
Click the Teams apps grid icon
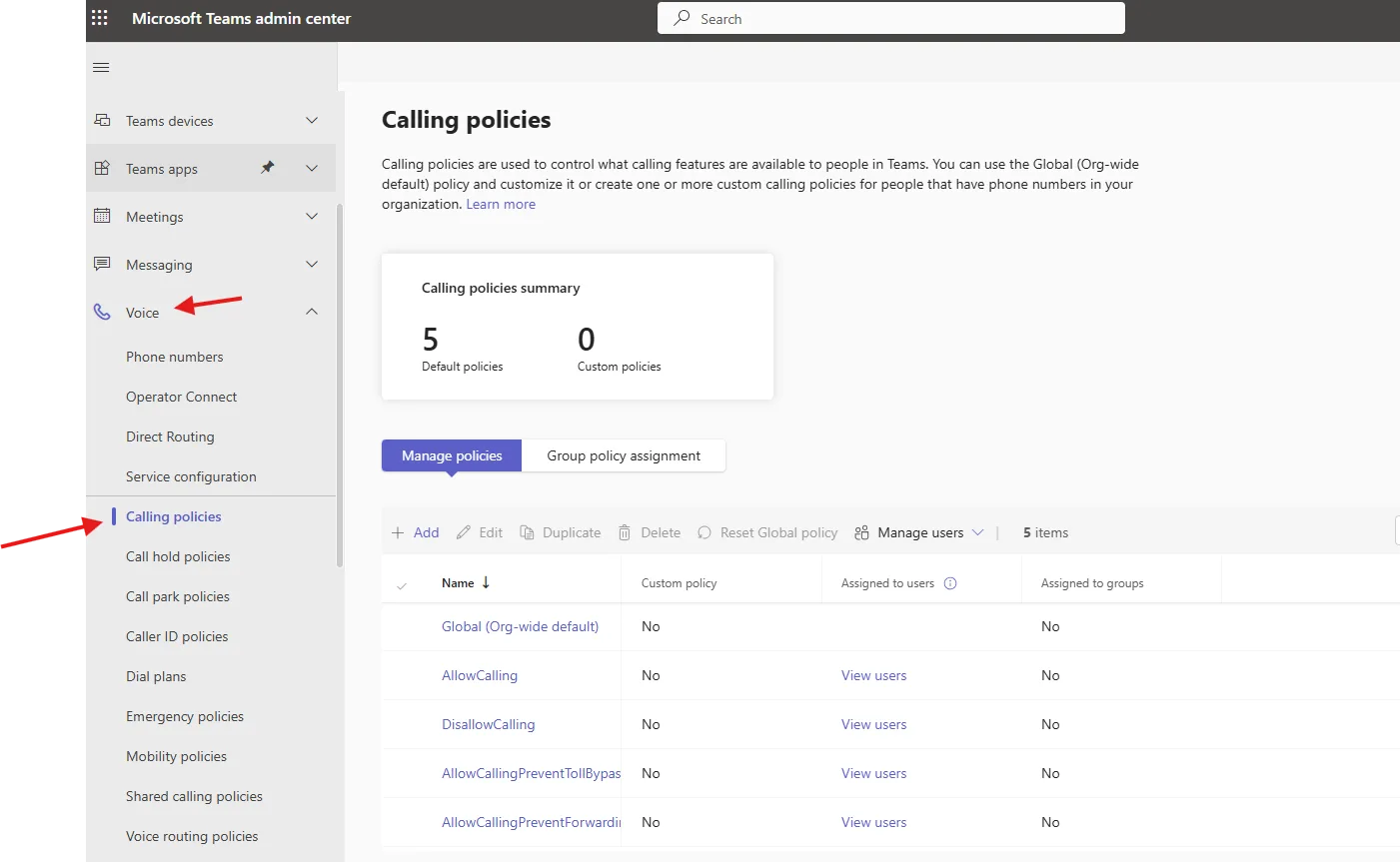[101, 168]
